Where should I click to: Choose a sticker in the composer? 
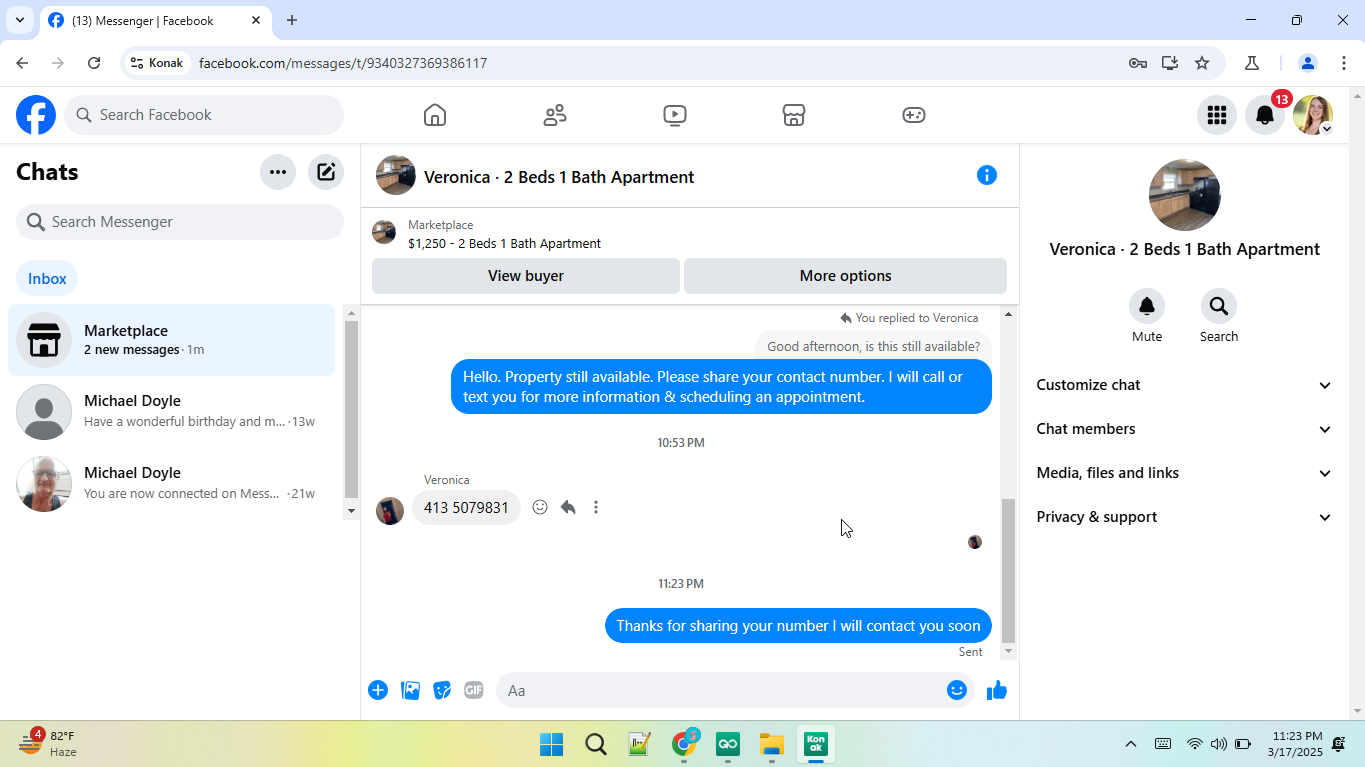click(442, 690)
